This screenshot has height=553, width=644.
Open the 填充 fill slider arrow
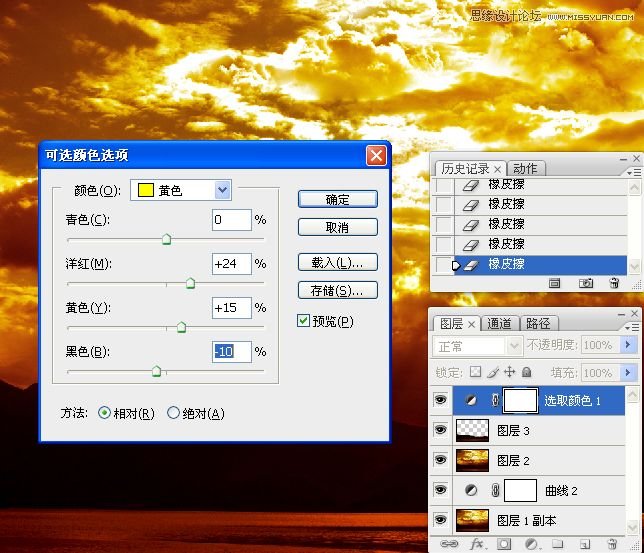(628, 372)
